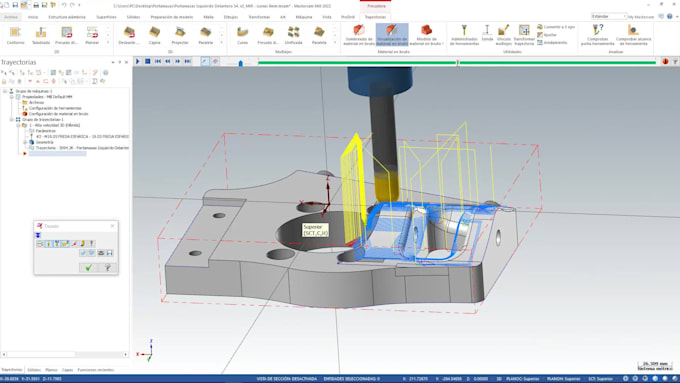Confirm the Trazado dialog with green check
Image resolution: width=680 pixels, height=383 pixels.
coord(88,268)
